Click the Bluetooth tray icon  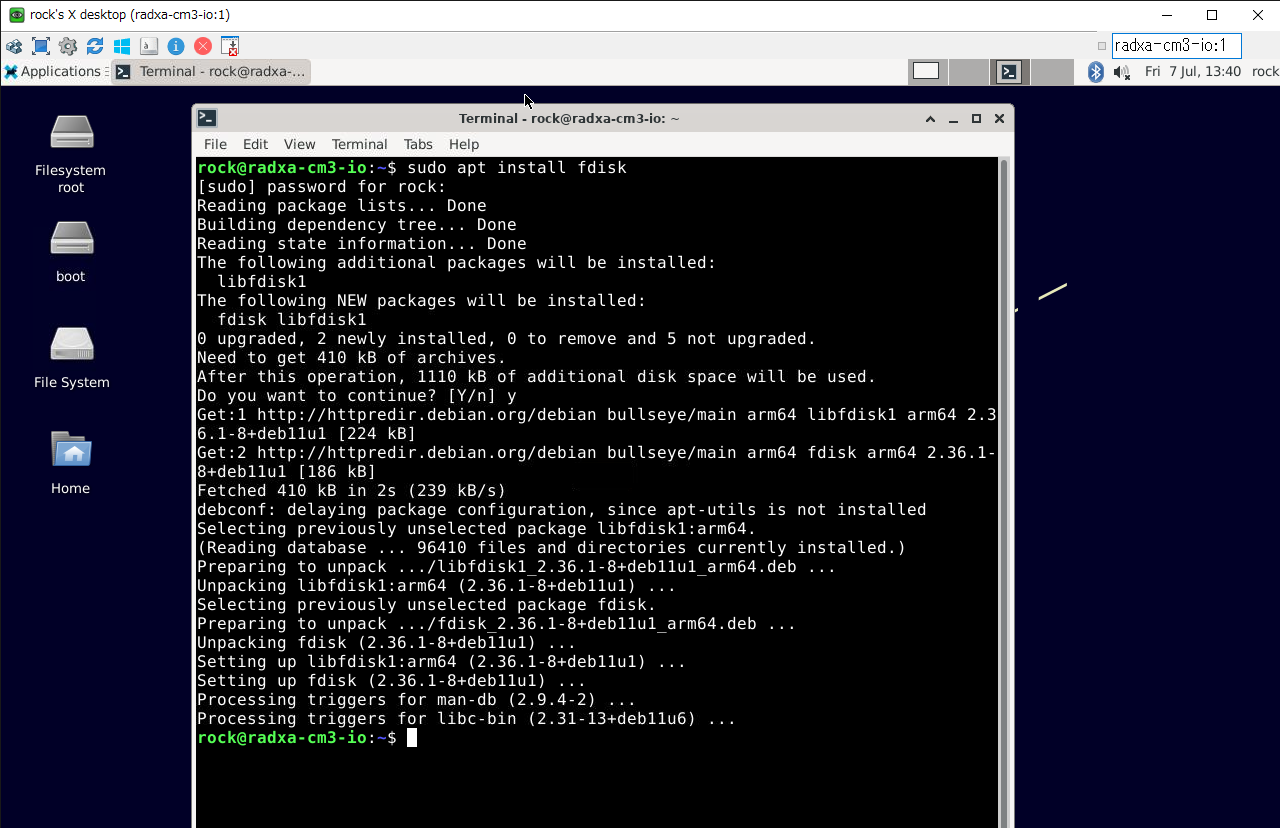pyautogui.click(x=1095, y=71)
